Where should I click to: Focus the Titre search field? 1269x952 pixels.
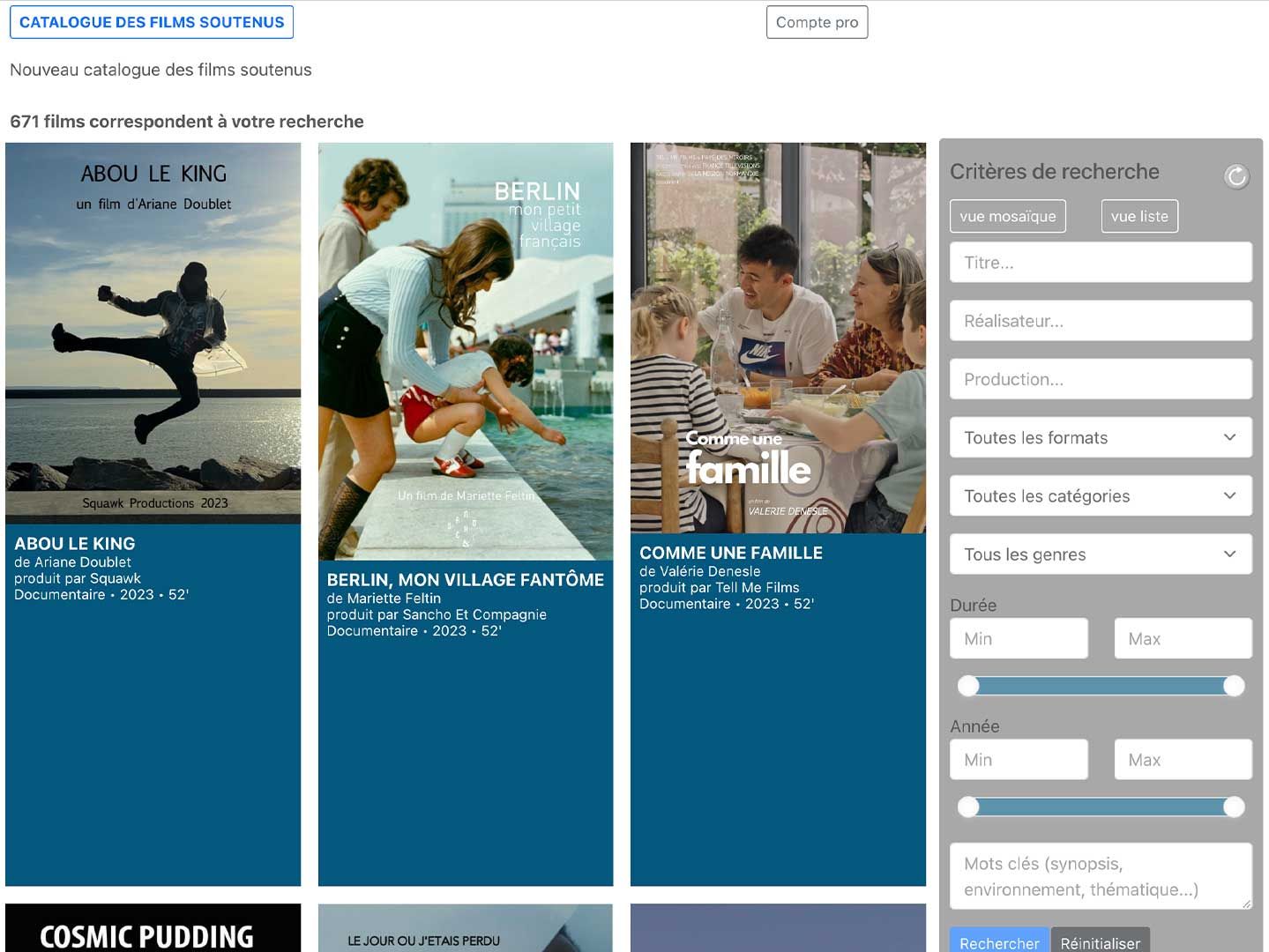point(1101,263)
